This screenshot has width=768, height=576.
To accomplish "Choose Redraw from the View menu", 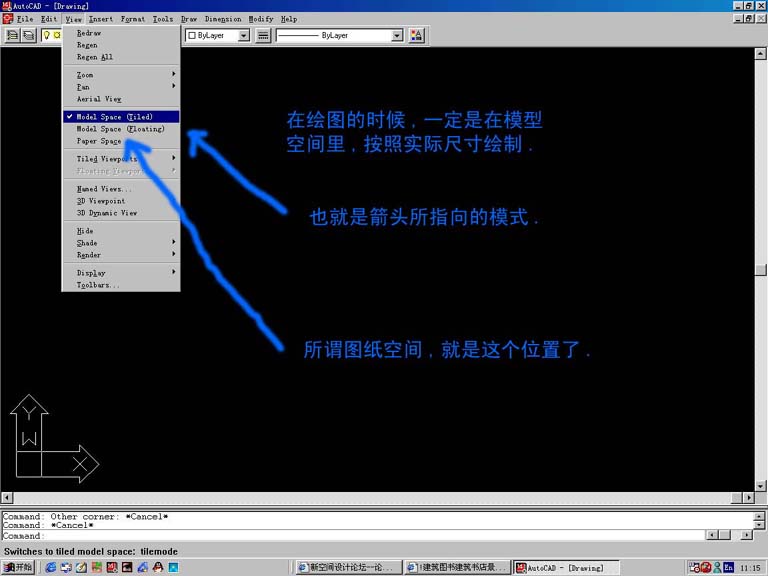I will click(121, 33).
